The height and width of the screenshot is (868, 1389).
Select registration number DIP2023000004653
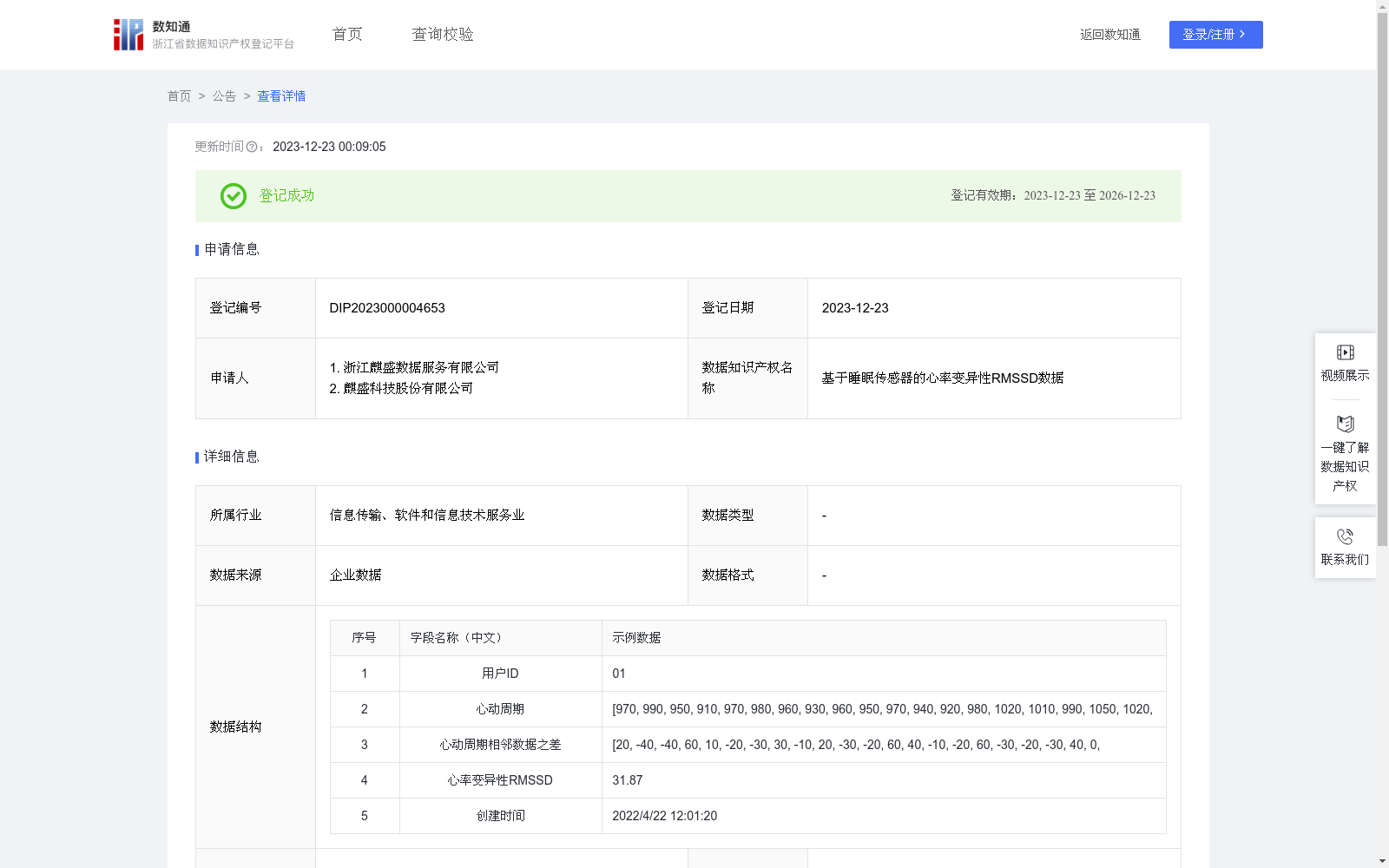(387, 308)
